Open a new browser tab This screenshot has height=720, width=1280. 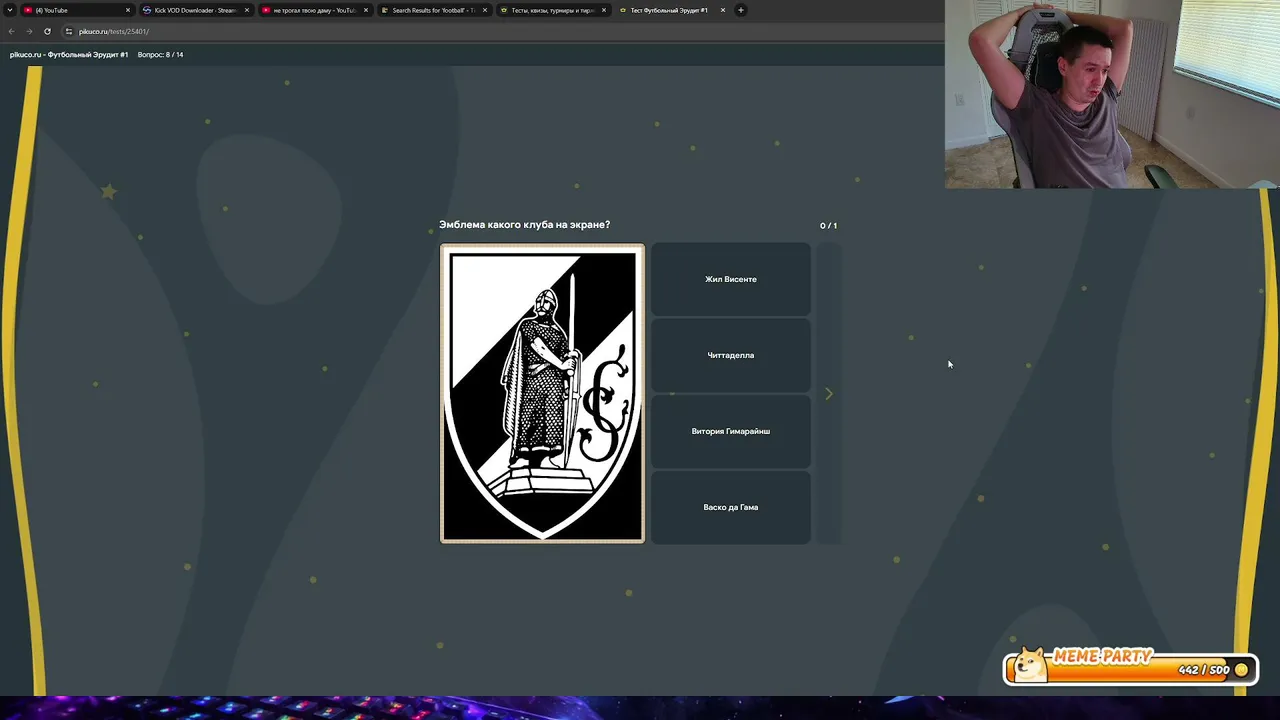pyautogui.click(x=741, y=10)
